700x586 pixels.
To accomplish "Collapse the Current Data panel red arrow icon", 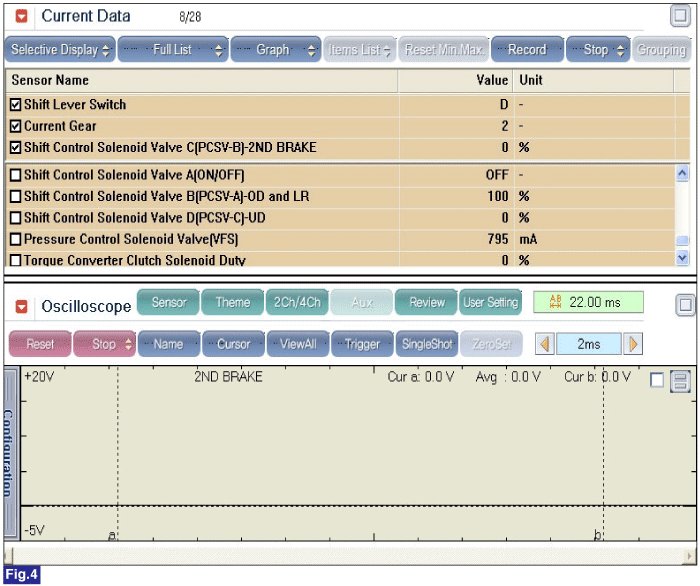I will [x=21, y=16].
